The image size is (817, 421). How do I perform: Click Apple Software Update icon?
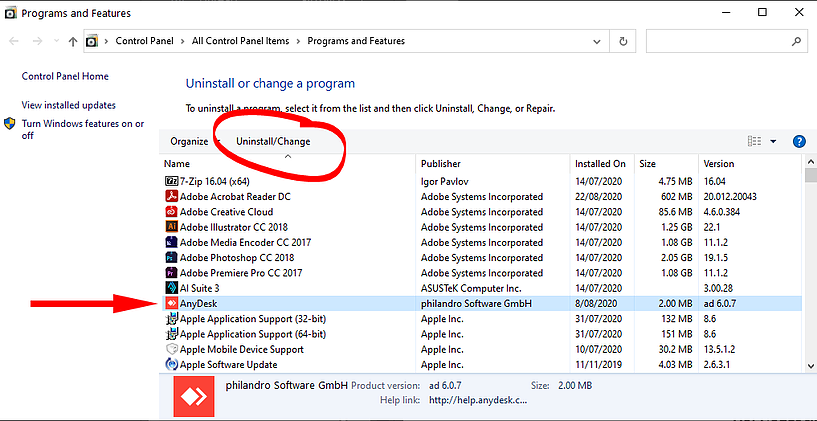(171, 364)
